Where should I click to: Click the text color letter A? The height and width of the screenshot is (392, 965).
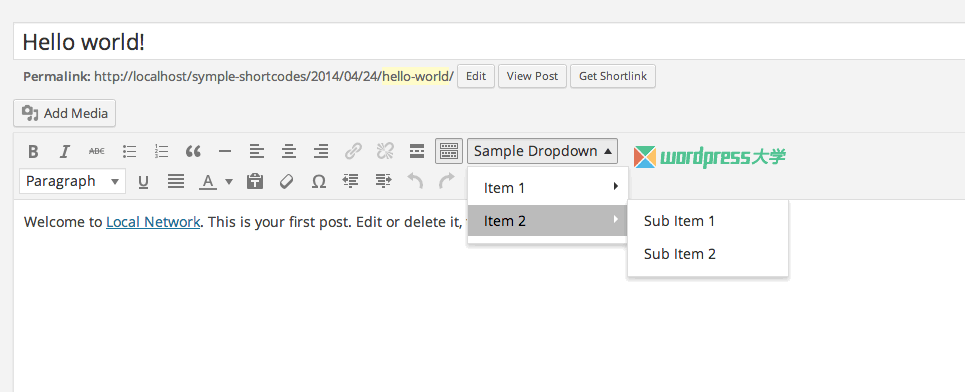(x=209, y=182)
